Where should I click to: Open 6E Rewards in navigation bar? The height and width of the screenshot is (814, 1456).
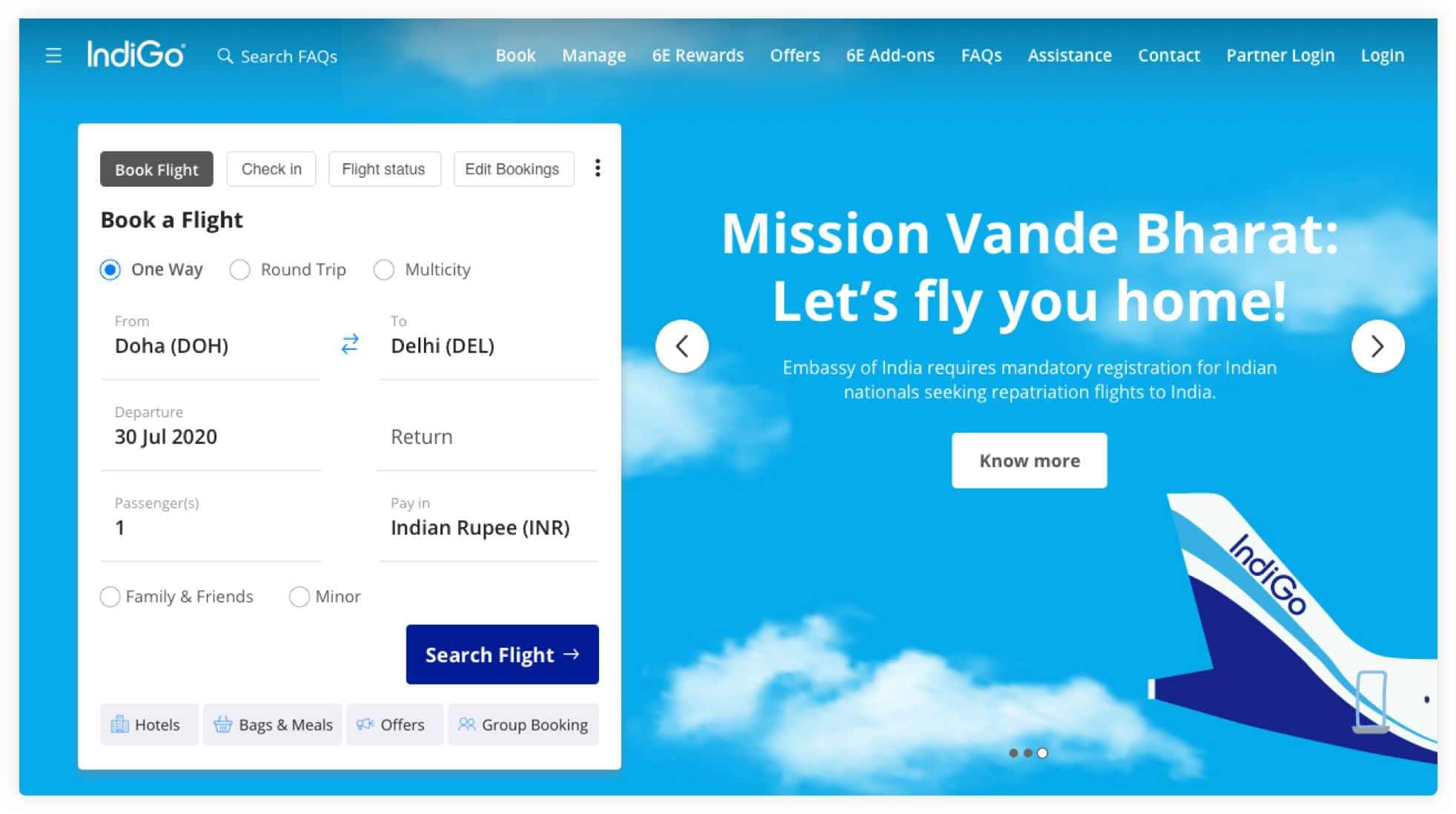click(698, 56)
